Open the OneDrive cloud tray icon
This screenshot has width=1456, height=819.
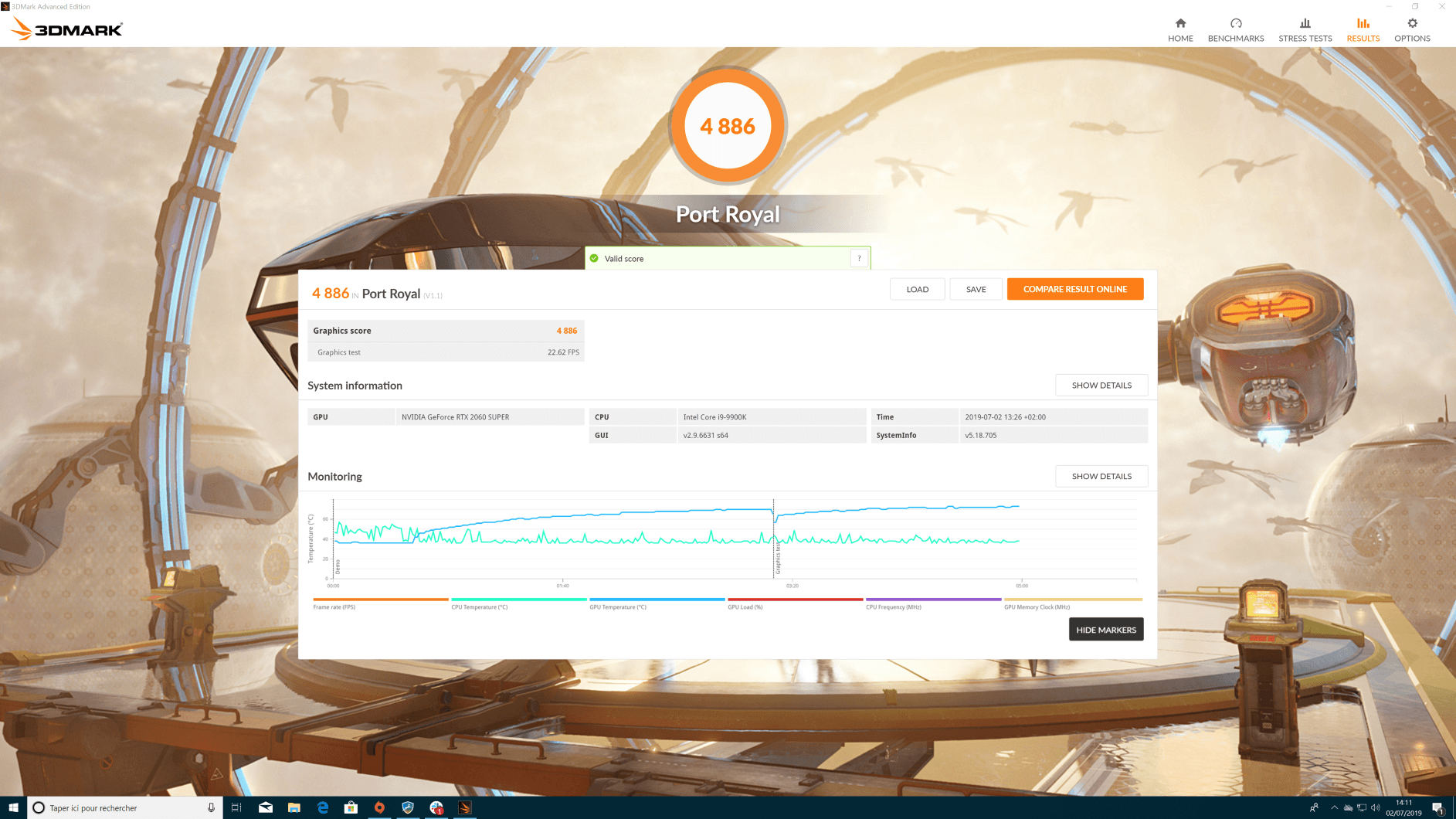pos(1348,807)
